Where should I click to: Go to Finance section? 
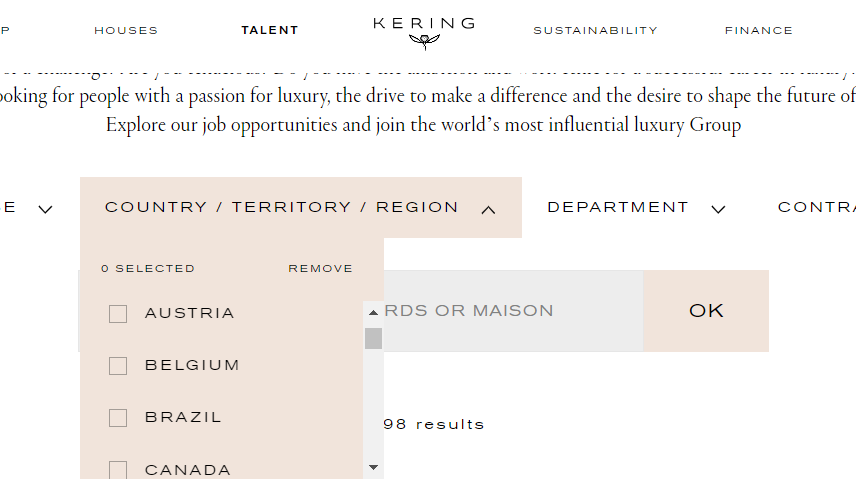tap(759, 31)
